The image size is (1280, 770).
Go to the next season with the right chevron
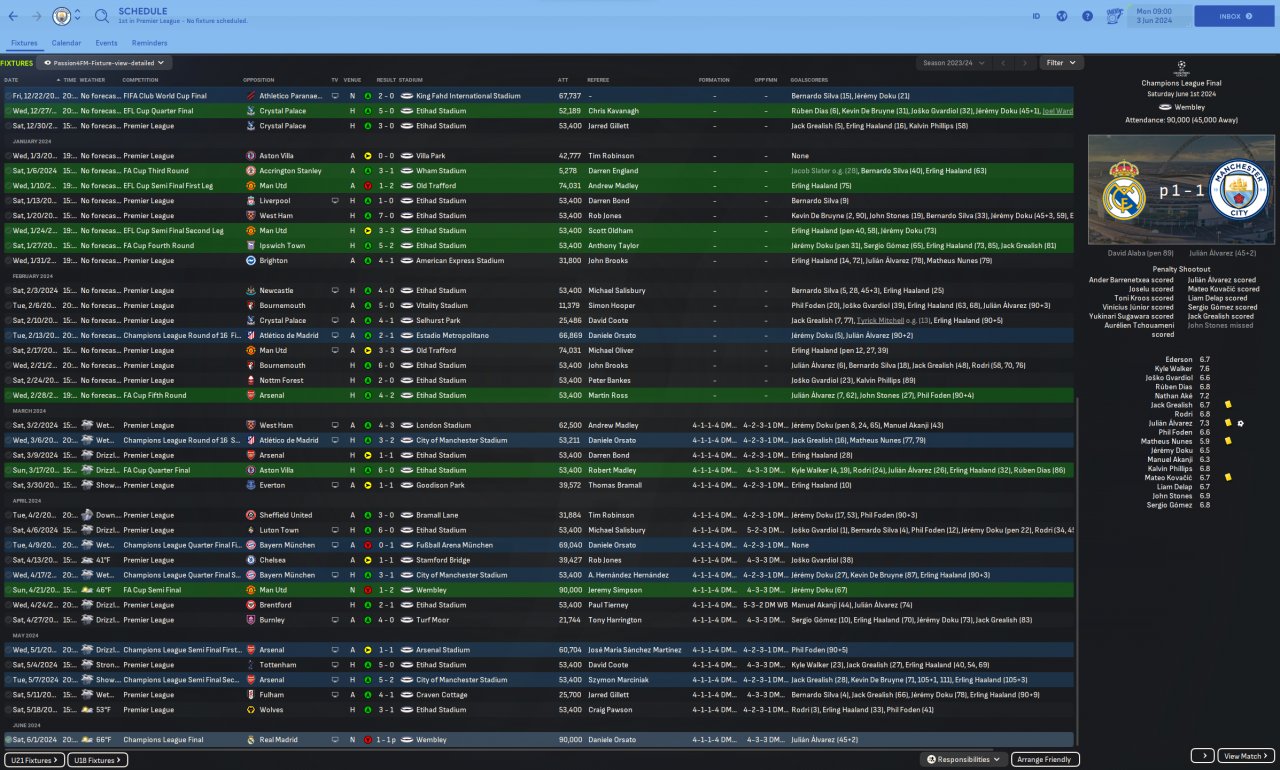(x=1025, y=63)
